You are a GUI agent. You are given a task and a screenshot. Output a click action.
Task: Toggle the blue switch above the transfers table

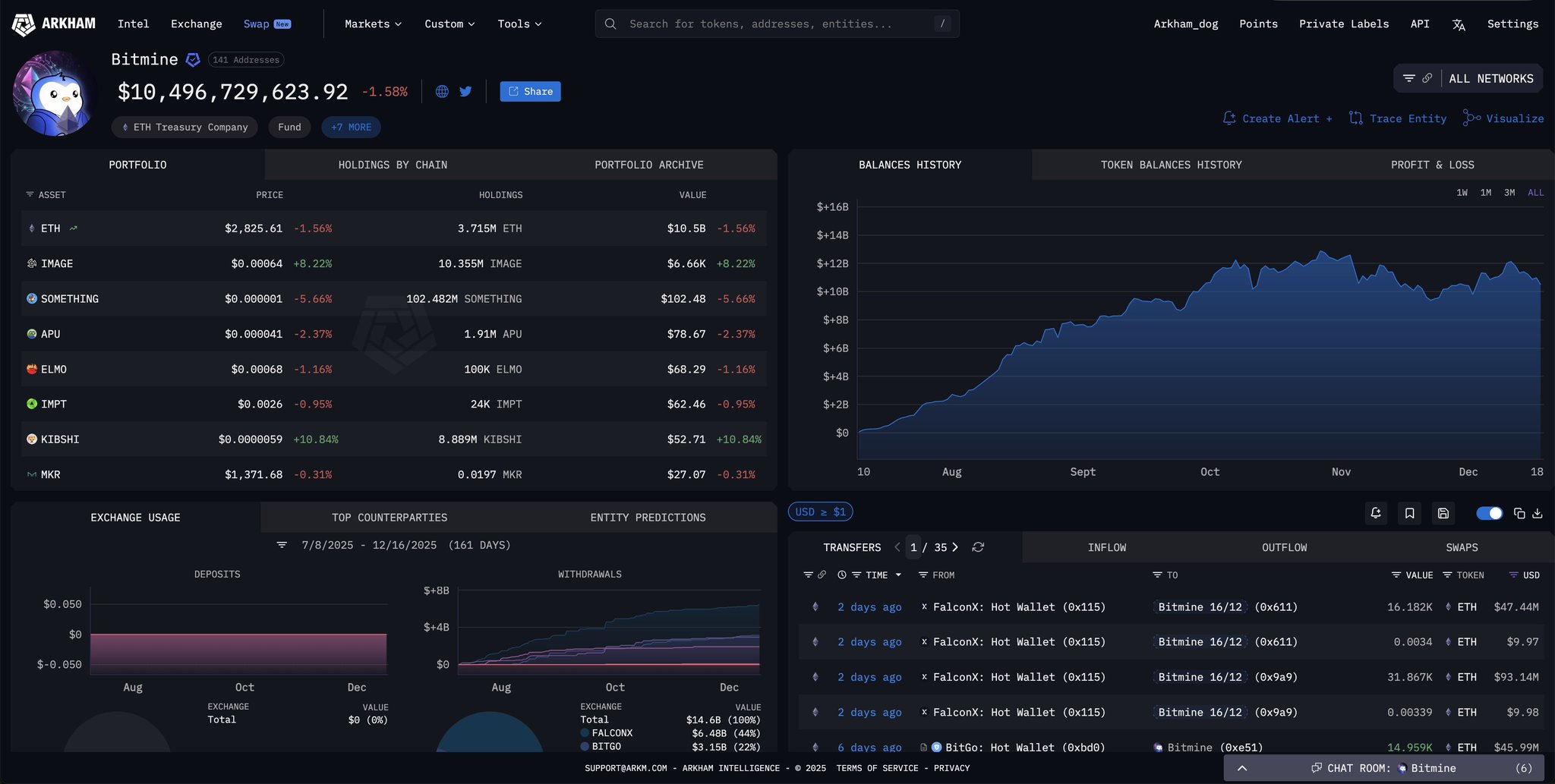coord(1489,514)
